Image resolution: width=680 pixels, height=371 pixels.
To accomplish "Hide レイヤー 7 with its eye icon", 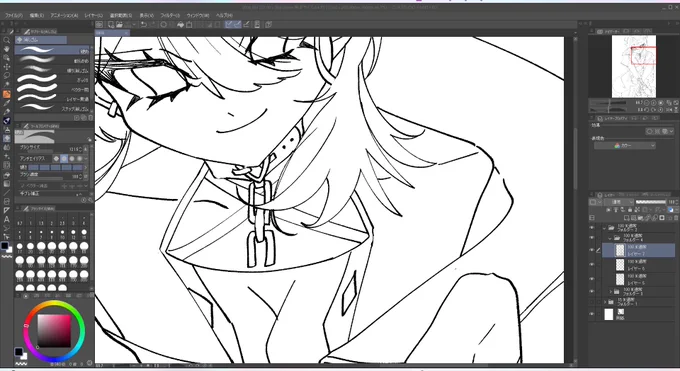I will tap(592, 250).
